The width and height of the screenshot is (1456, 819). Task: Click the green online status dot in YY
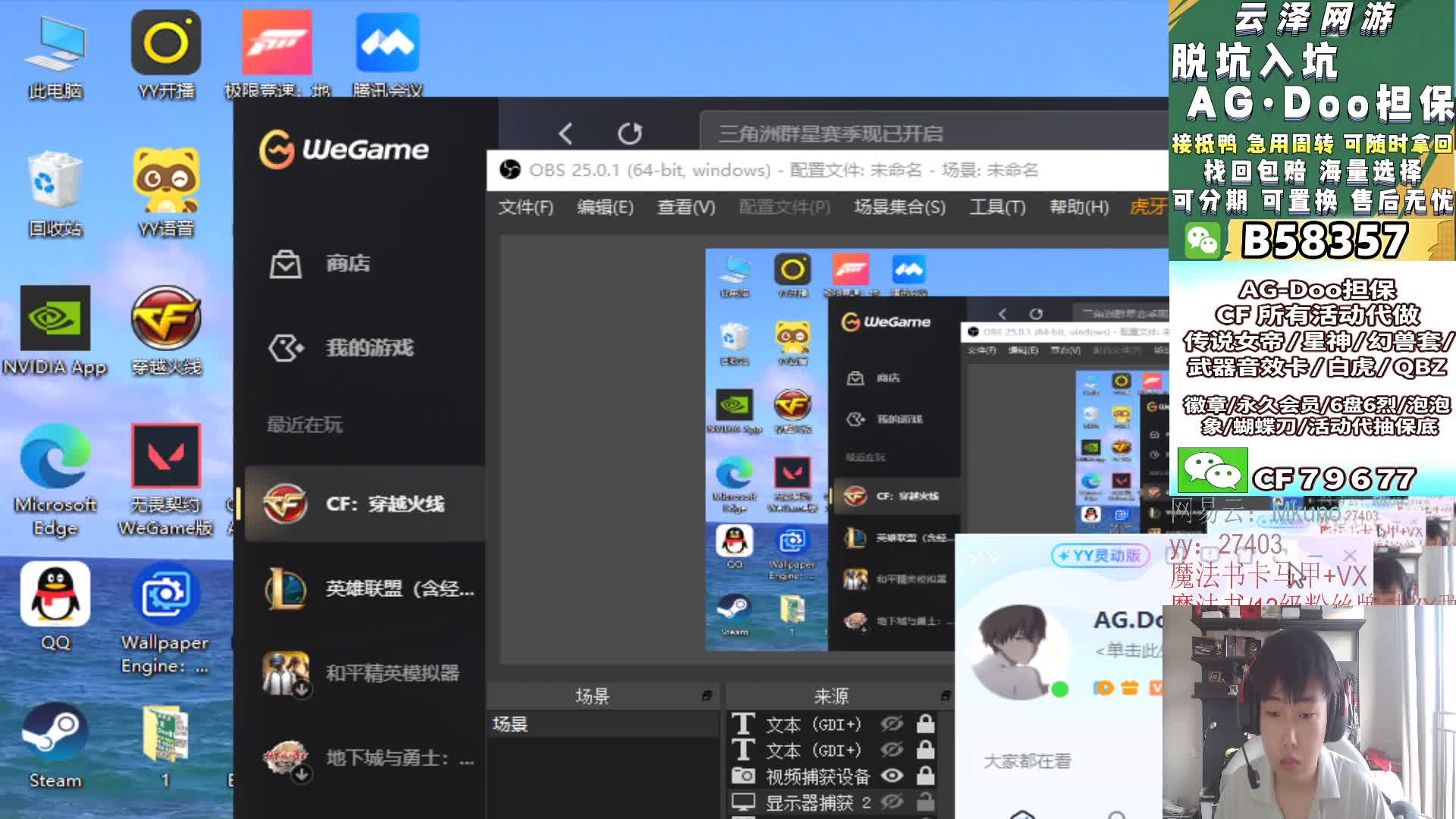pos(1059,689)
